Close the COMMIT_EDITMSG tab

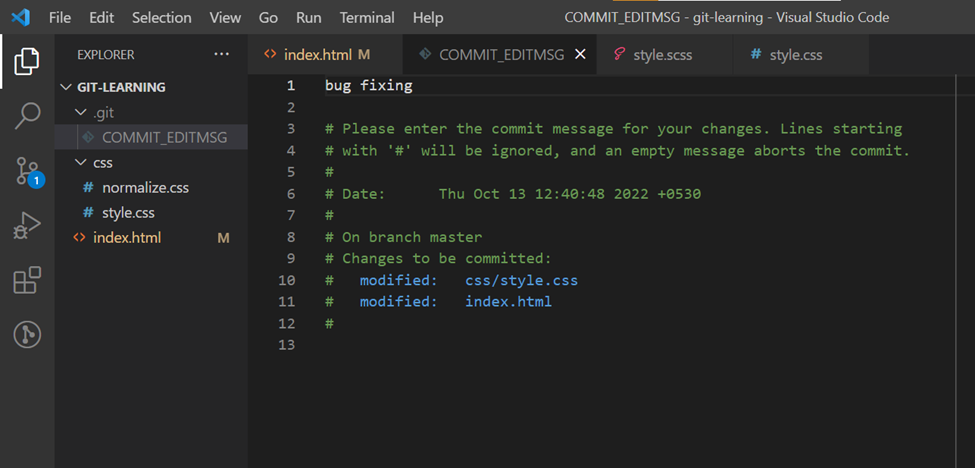[x=580, y=55]
